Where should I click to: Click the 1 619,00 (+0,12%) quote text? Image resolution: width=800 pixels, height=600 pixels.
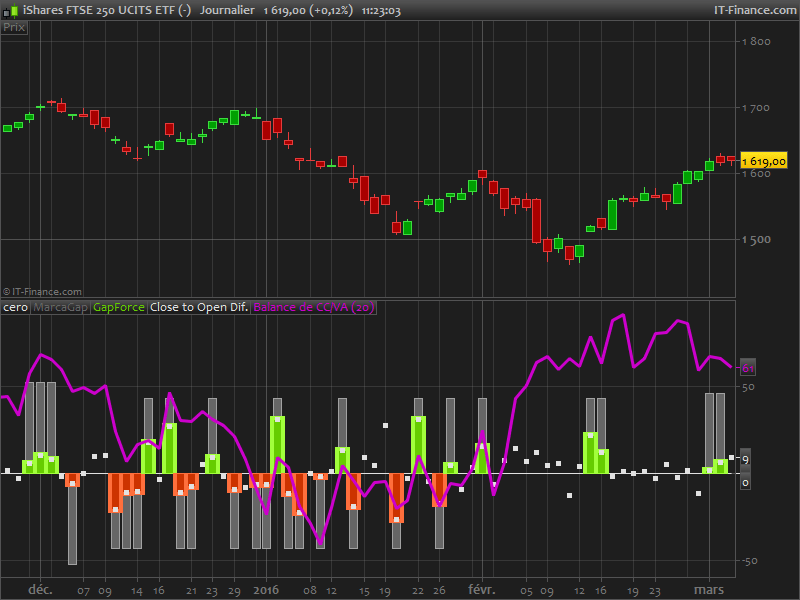(308, 10)
